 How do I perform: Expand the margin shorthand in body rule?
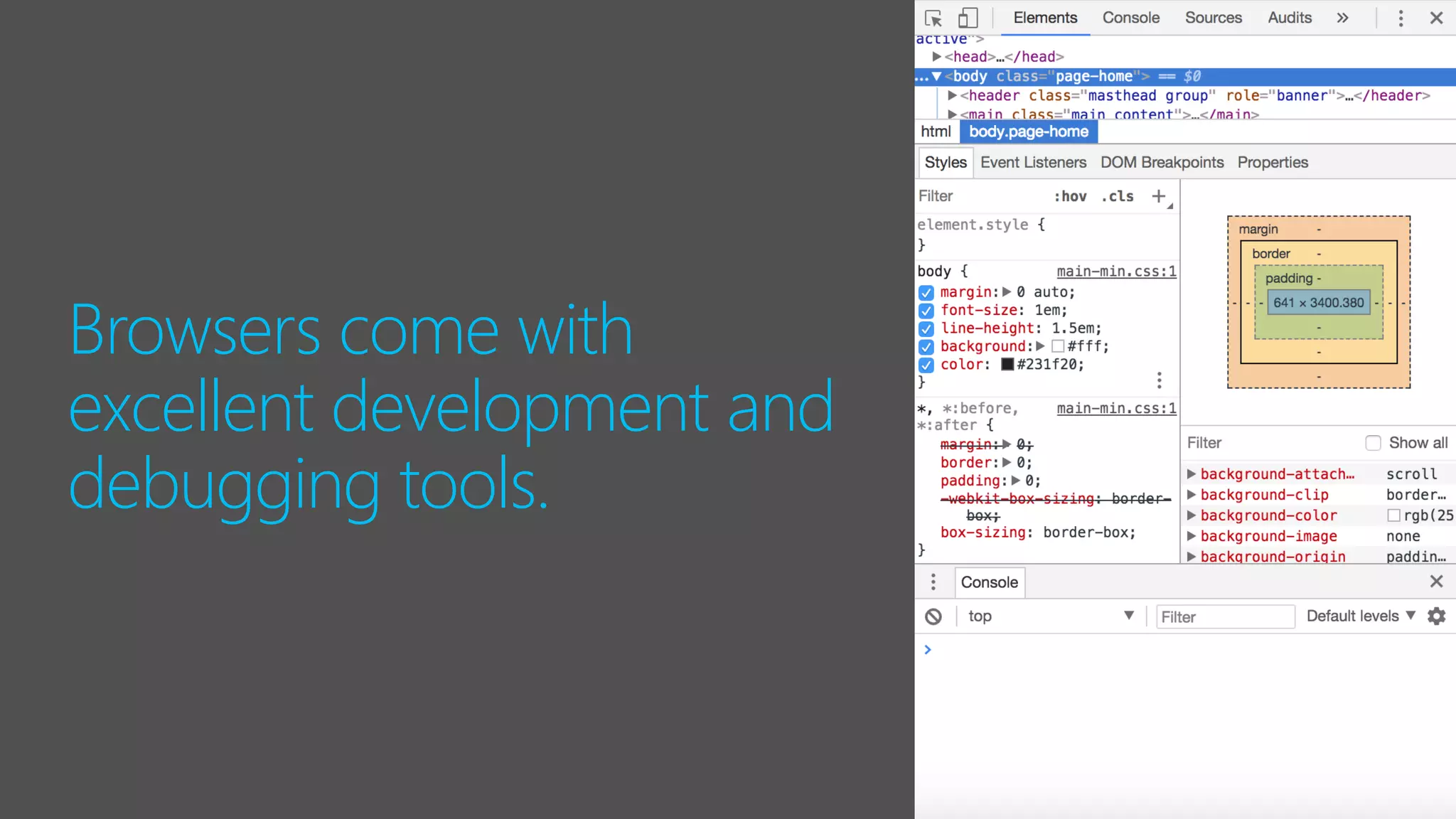tap(1007, 292)
